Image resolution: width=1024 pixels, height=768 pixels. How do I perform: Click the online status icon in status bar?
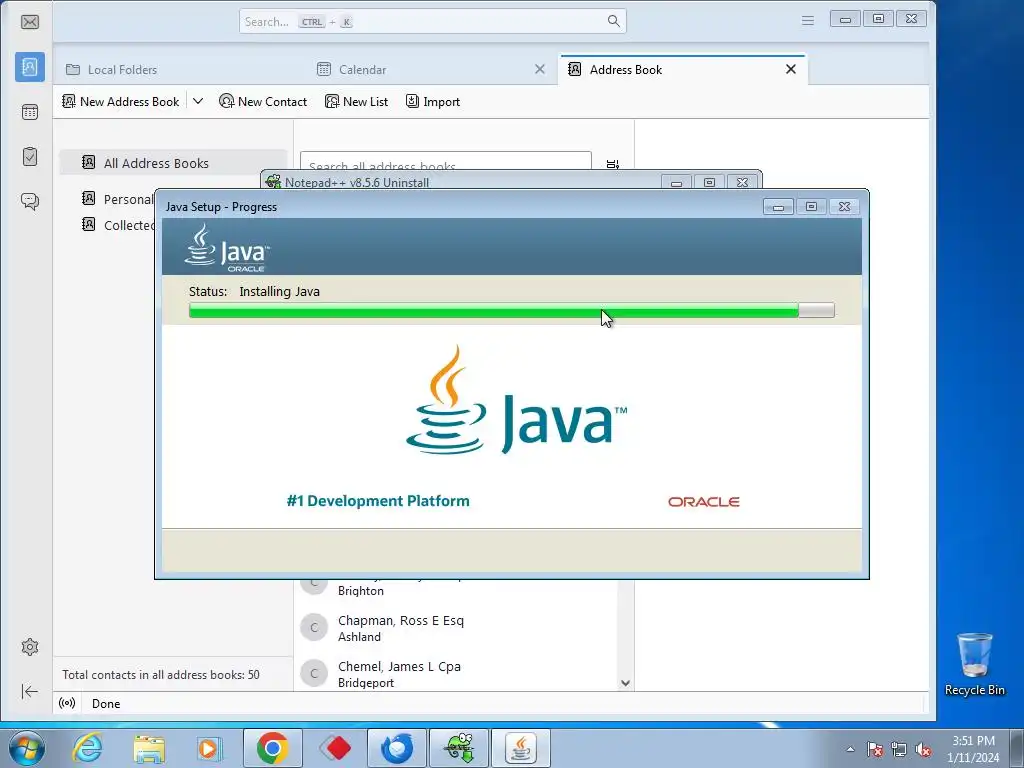point(67,703)
